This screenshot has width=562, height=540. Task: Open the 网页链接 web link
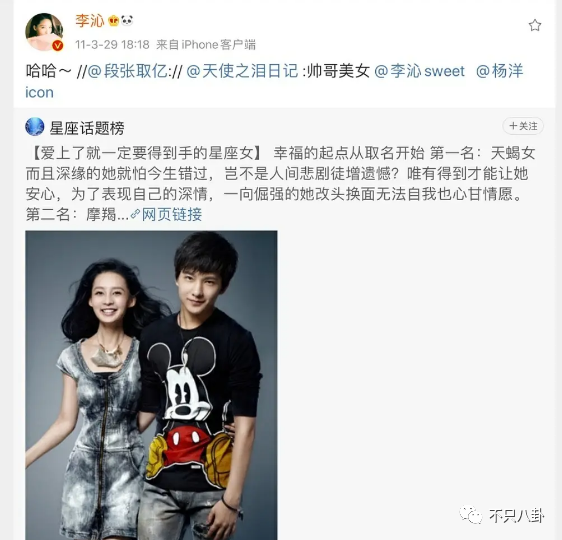pos(172,214)
